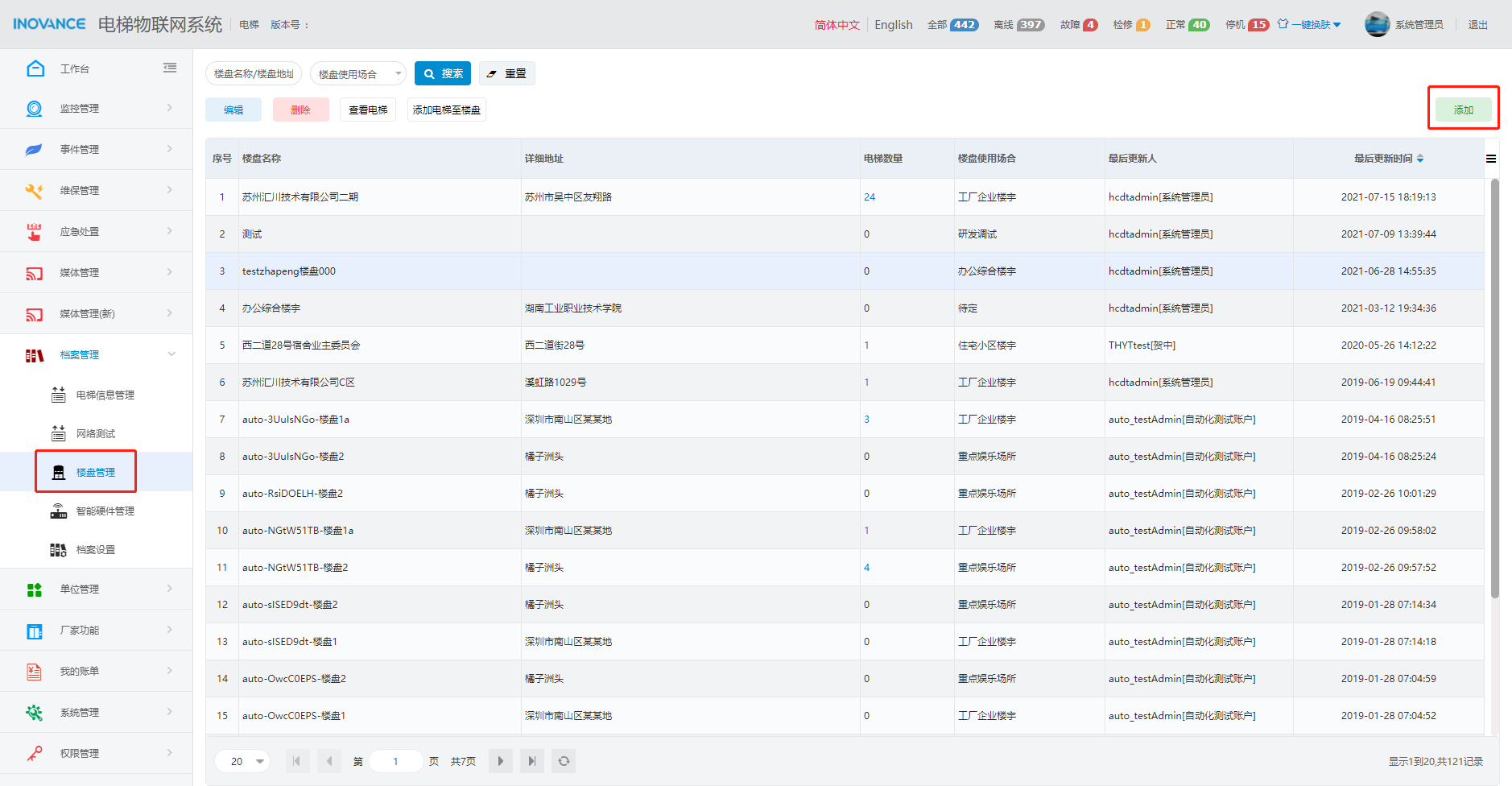Click the table vertical scrollbar

click(x=1494, y=387)
